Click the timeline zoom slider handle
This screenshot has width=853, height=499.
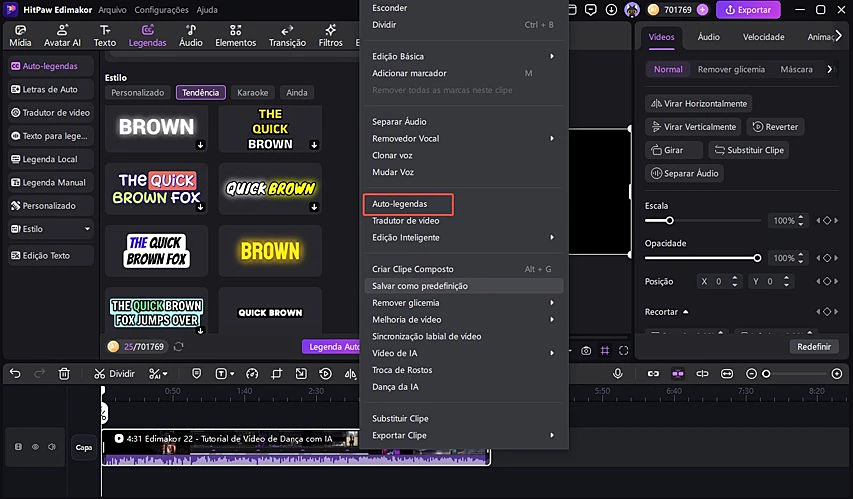[x=766, y=373]
